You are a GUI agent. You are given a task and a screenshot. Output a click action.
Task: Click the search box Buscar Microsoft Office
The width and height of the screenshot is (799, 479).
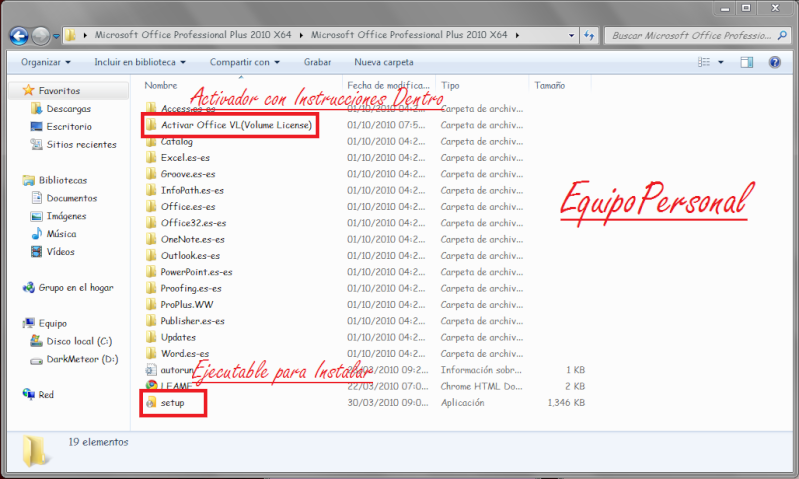(x=691, y=35)
